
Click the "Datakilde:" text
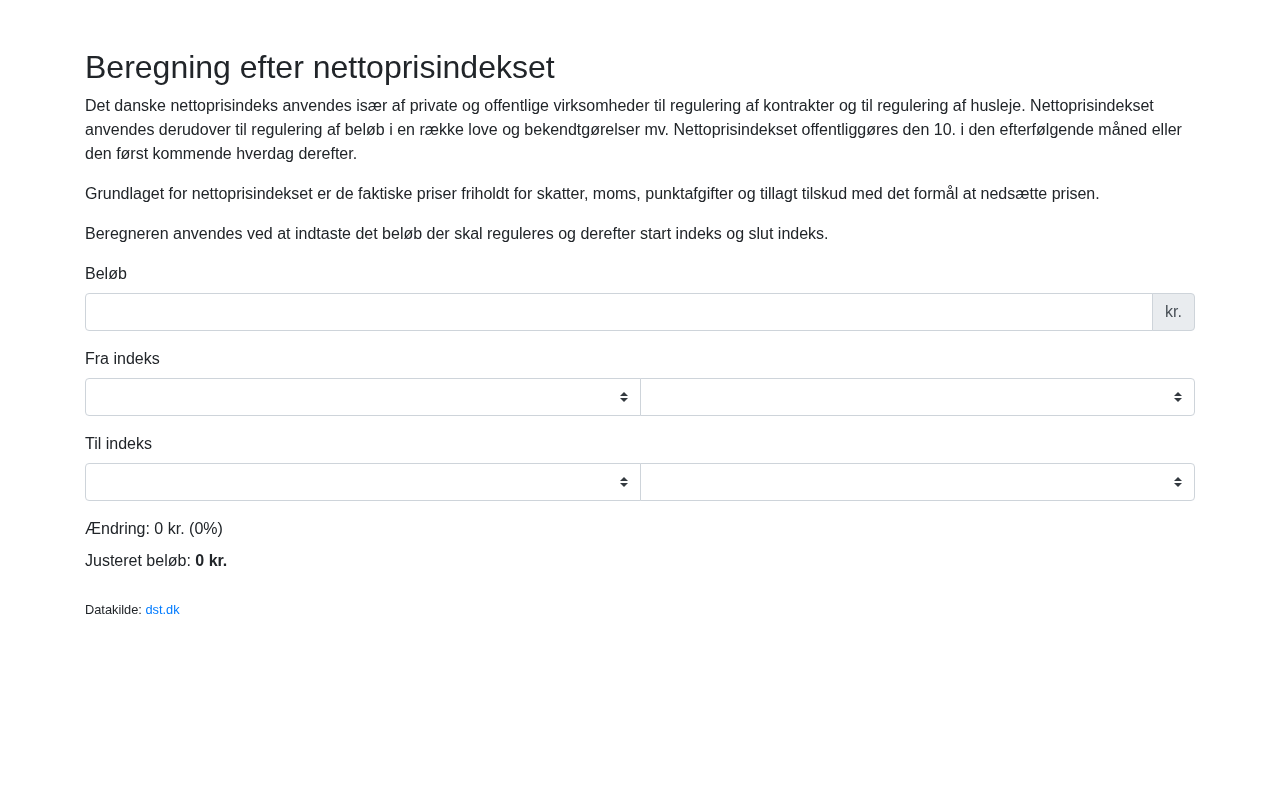click(113, 610)
